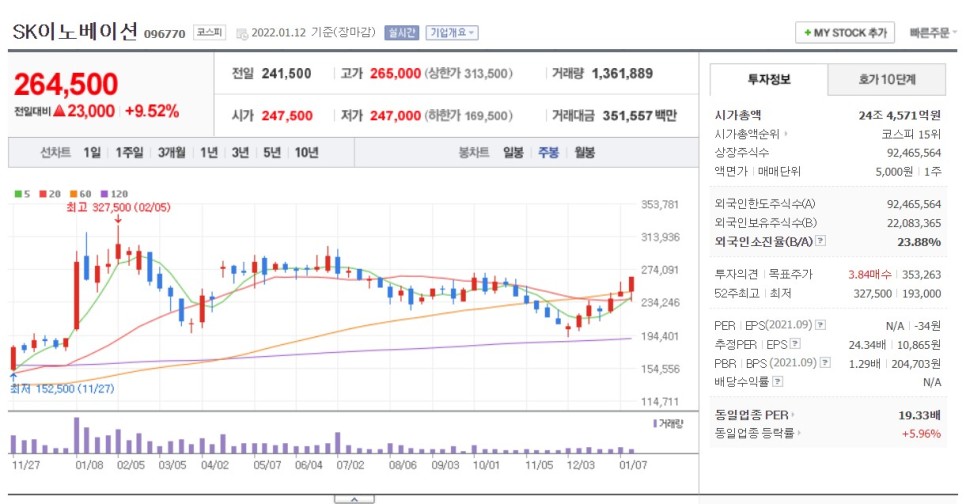Viewport: 966px width, 504px height.
Task: Click the 최고 327,500 (02/05) marker
Action: [x=118, y=207]
